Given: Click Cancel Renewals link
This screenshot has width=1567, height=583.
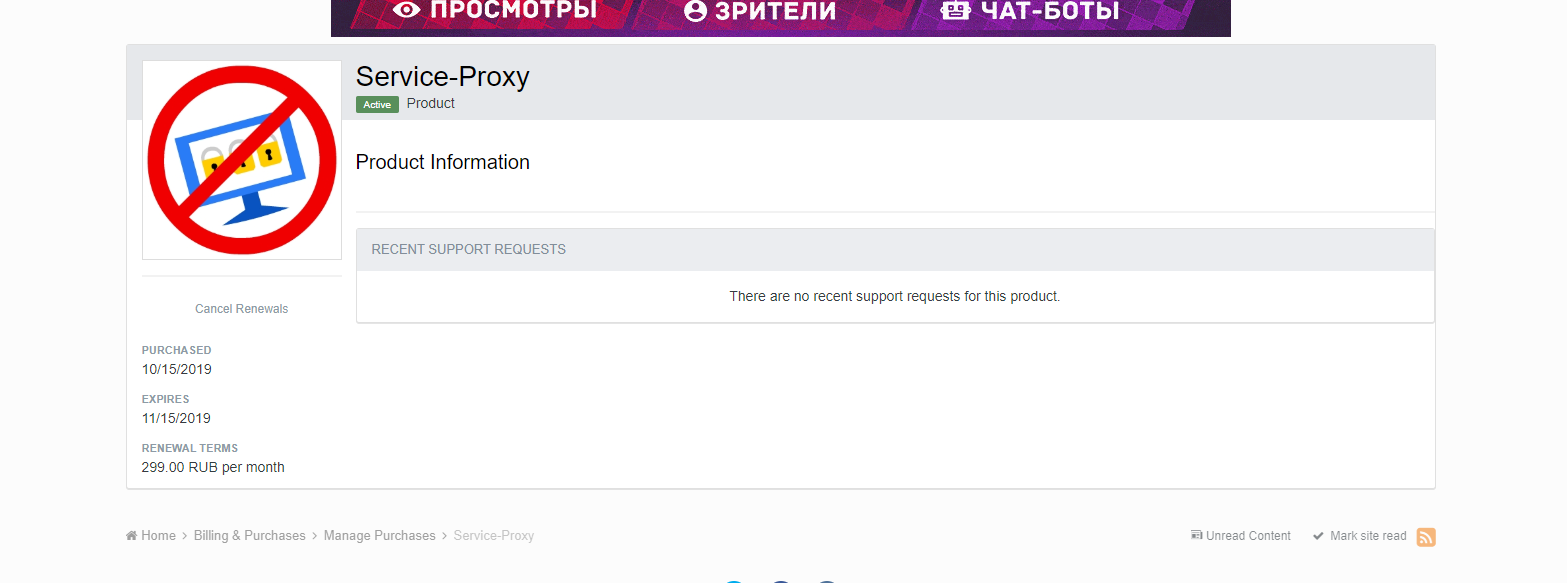Looking at the screenshot, I should coord(241,309).
